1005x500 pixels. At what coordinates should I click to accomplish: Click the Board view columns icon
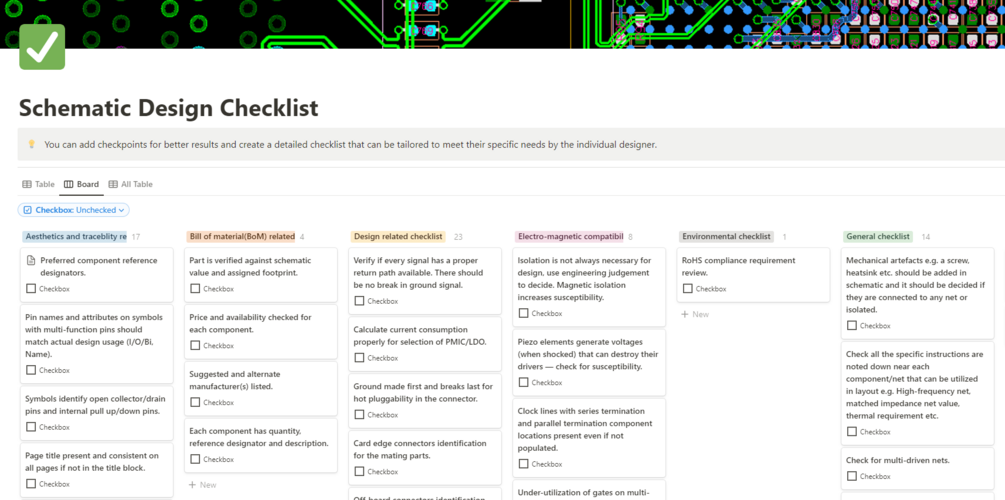(x=68, y=184)
